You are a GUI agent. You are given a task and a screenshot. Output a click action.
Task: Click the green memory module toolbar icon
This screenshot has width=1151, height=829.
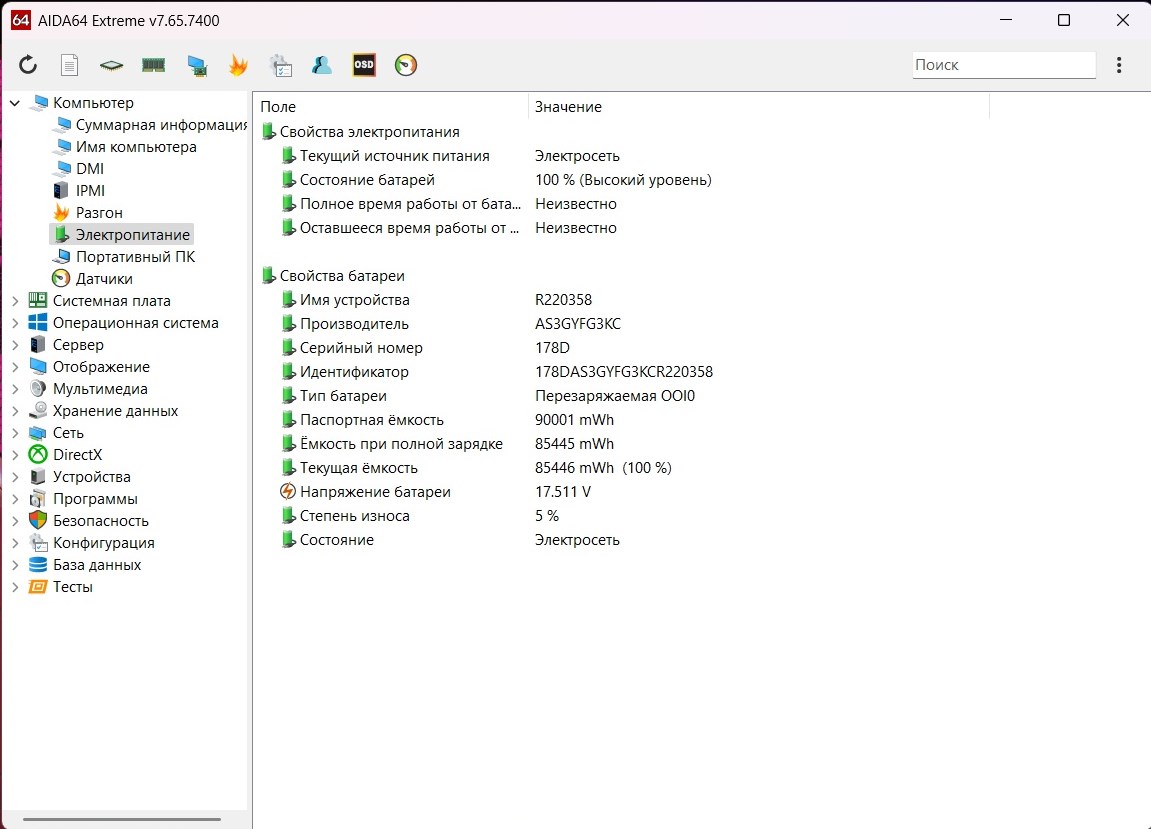pyautogui.click(x=153, y=65)
